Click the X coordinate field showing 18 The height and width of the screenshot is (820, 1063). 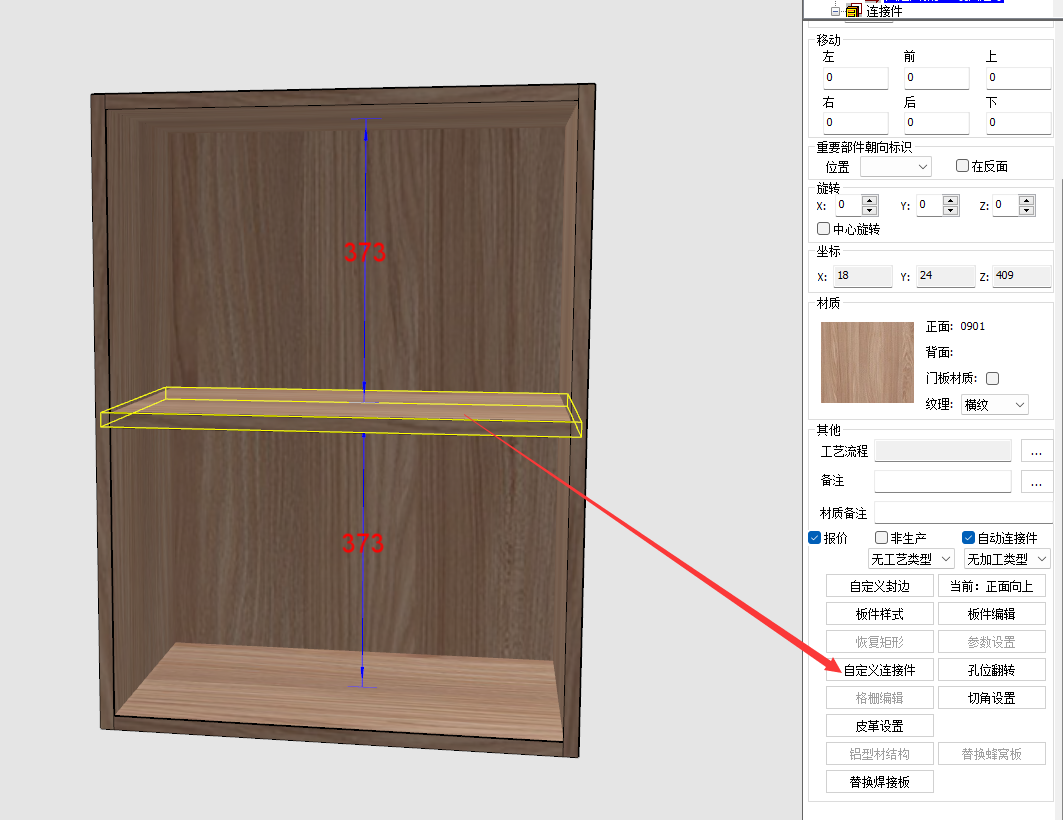click(x=862, y=276)
